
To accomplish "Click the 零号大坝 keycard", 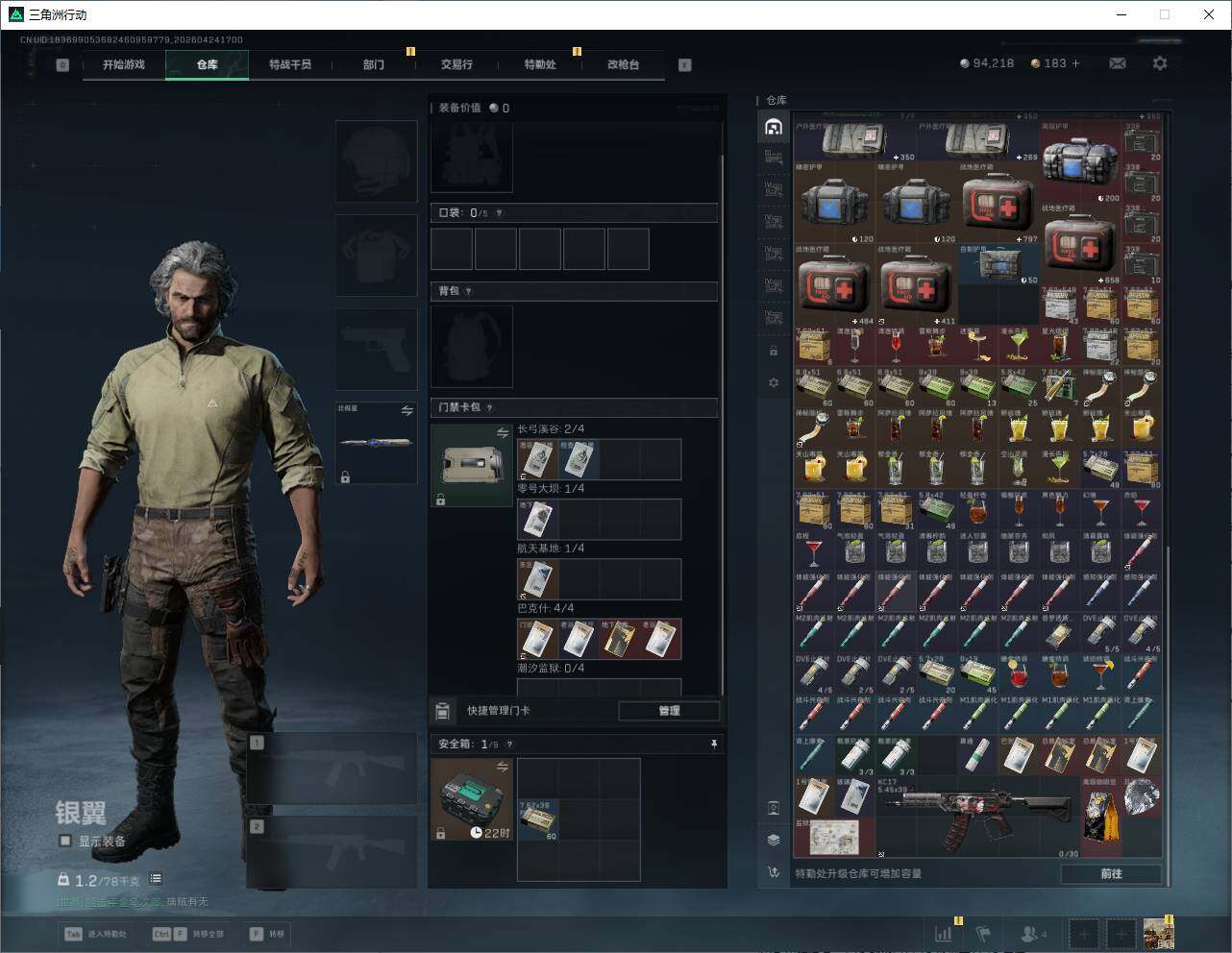I will point(537,519).
